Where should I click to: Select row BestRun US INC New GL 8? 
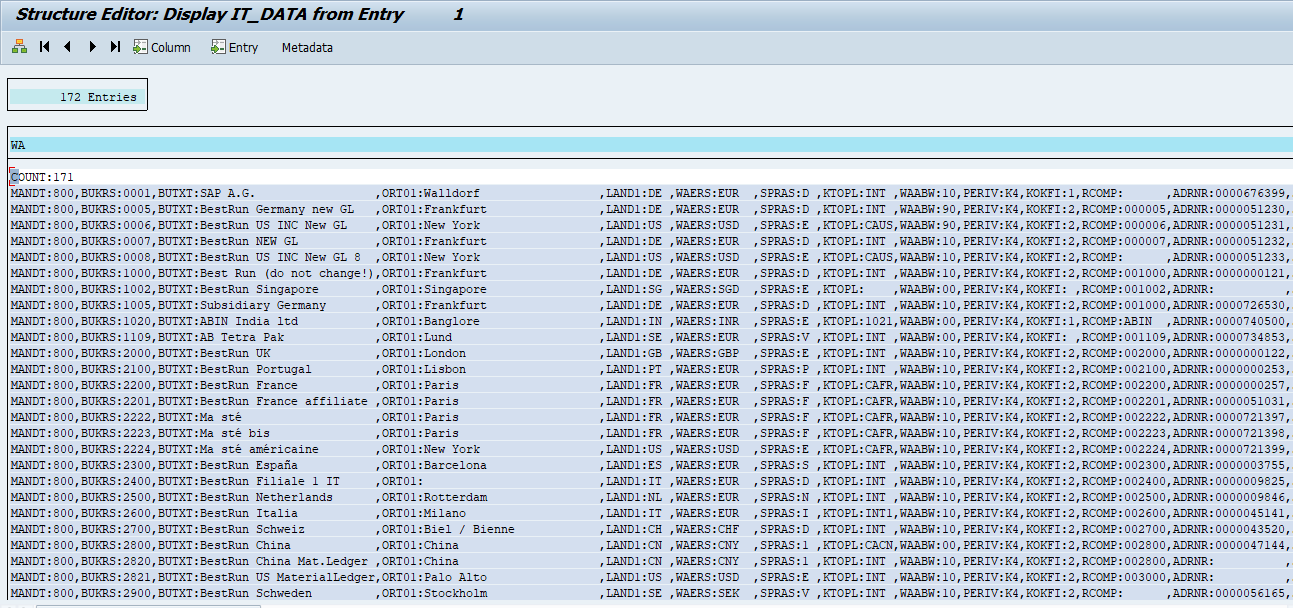(650, 257)
